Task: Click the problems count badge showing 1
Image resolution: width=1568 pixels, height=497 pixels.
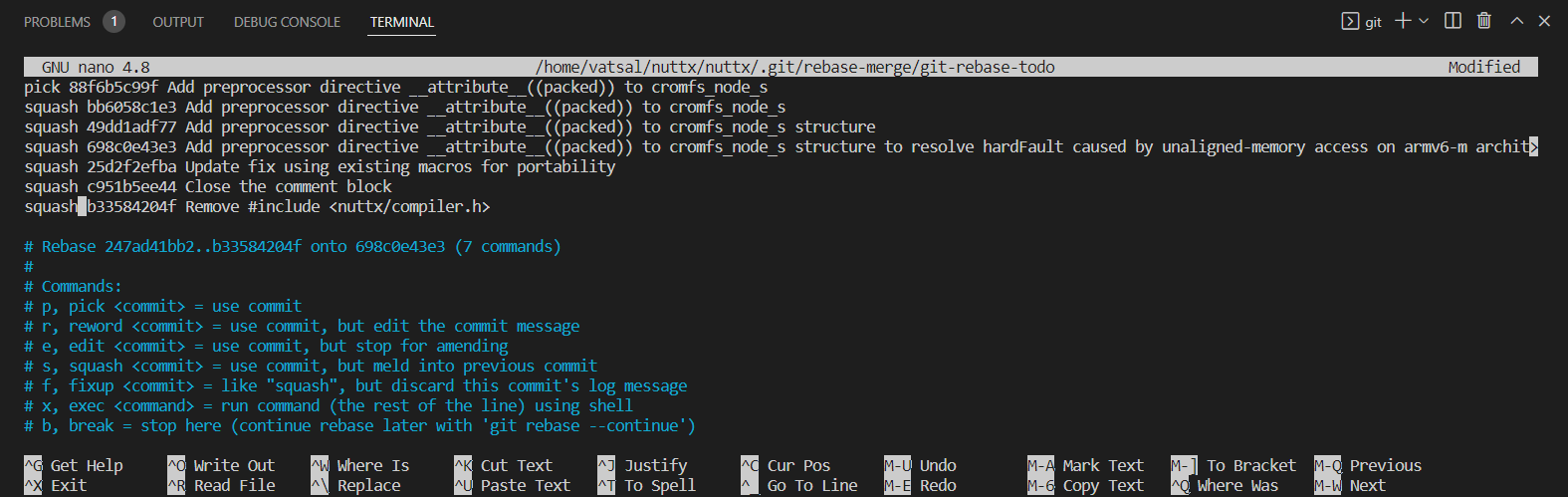Action: pos(113,21)
